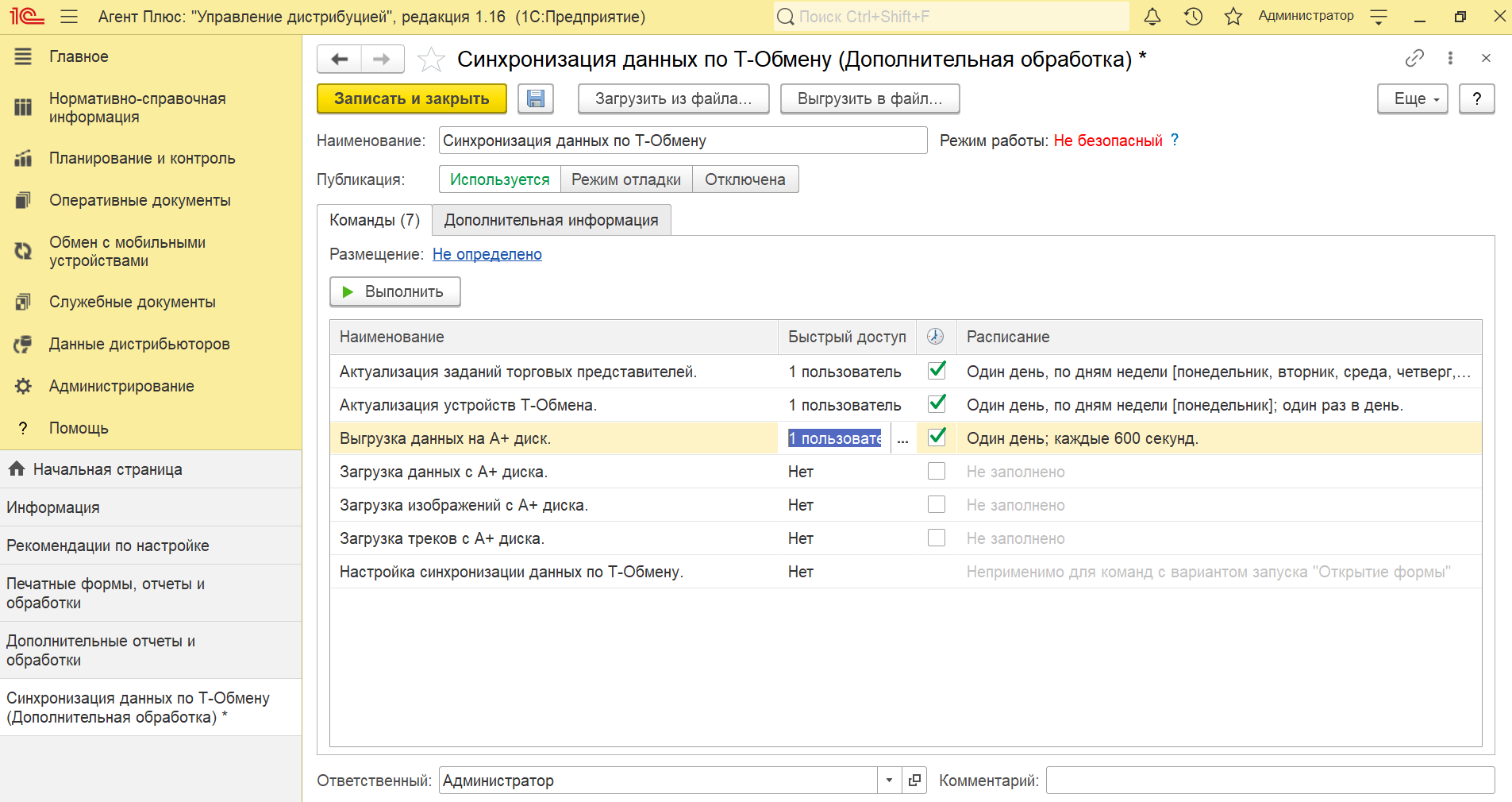Click the Быстрый доступ column header
Viewport: 1512px width, 802px height.
click(x=847, y=337)
